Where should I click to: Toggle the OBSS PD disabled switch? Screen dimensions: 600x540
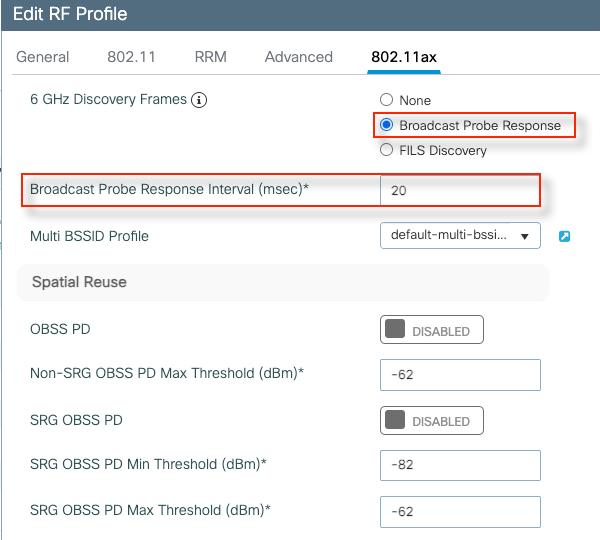point(432,330)
